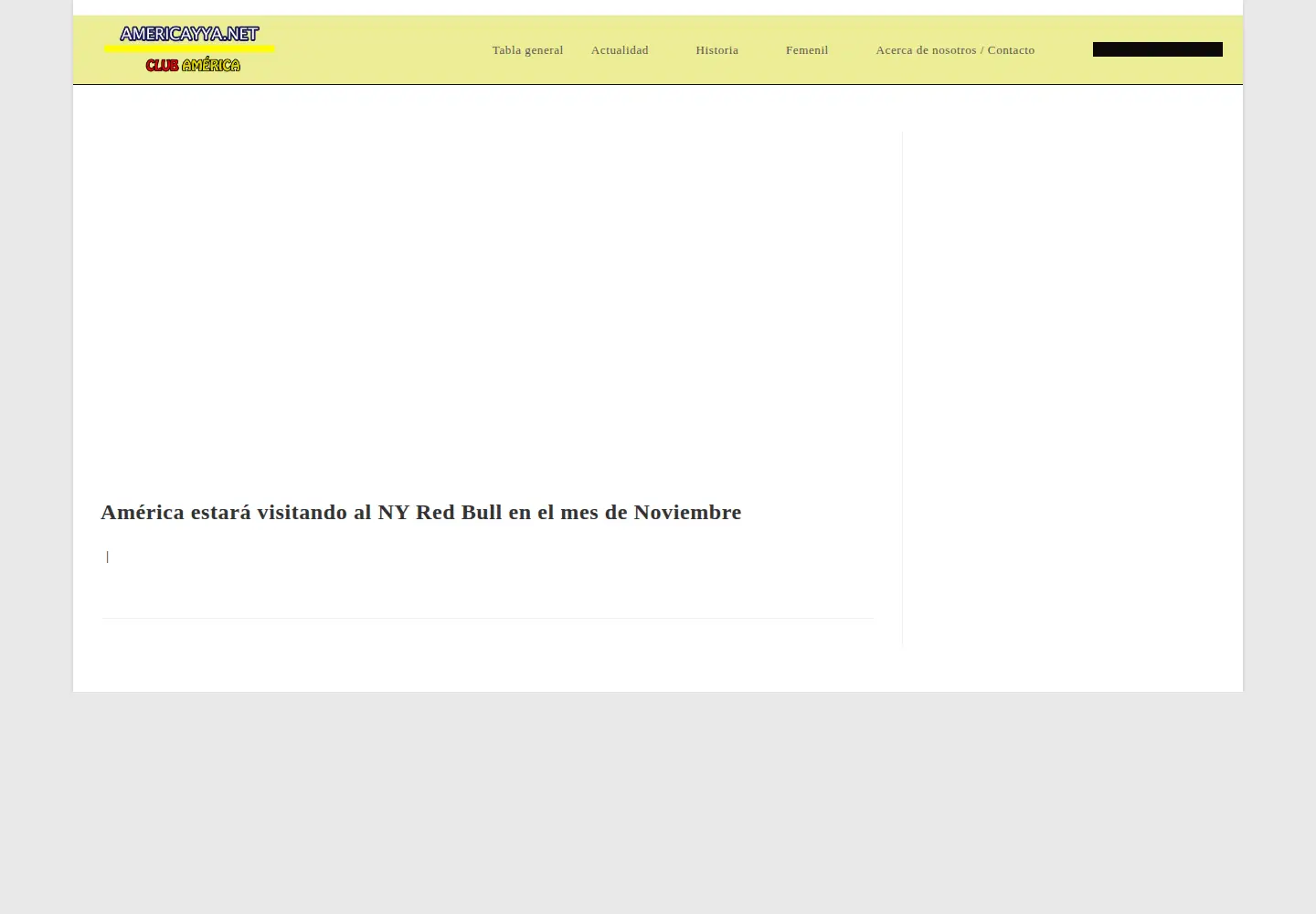Click the black search field in header
1316x914 pixels.
1157,49
